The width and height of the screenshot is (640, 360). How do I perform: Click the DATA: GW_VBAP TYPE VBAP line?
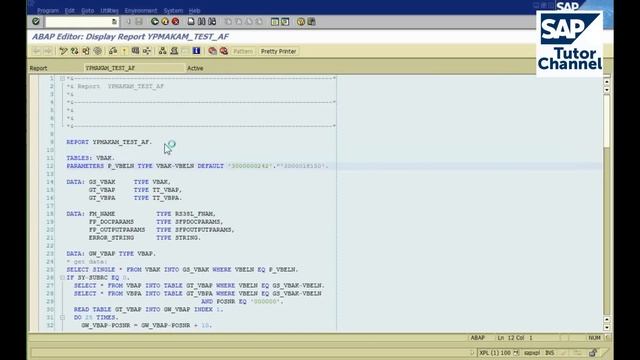111,254
